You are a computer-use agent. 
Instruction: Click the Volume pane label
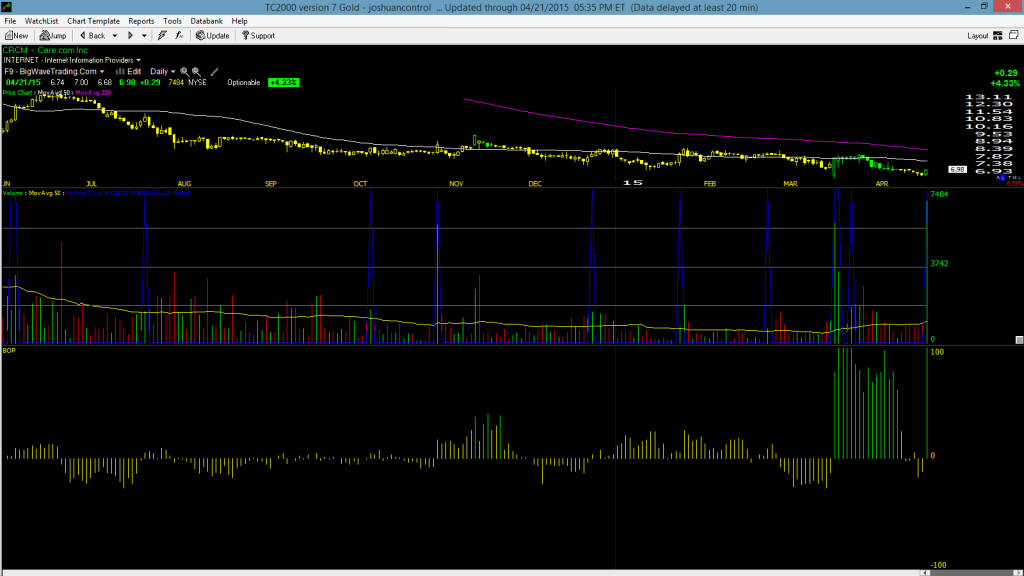pos(13,193)
